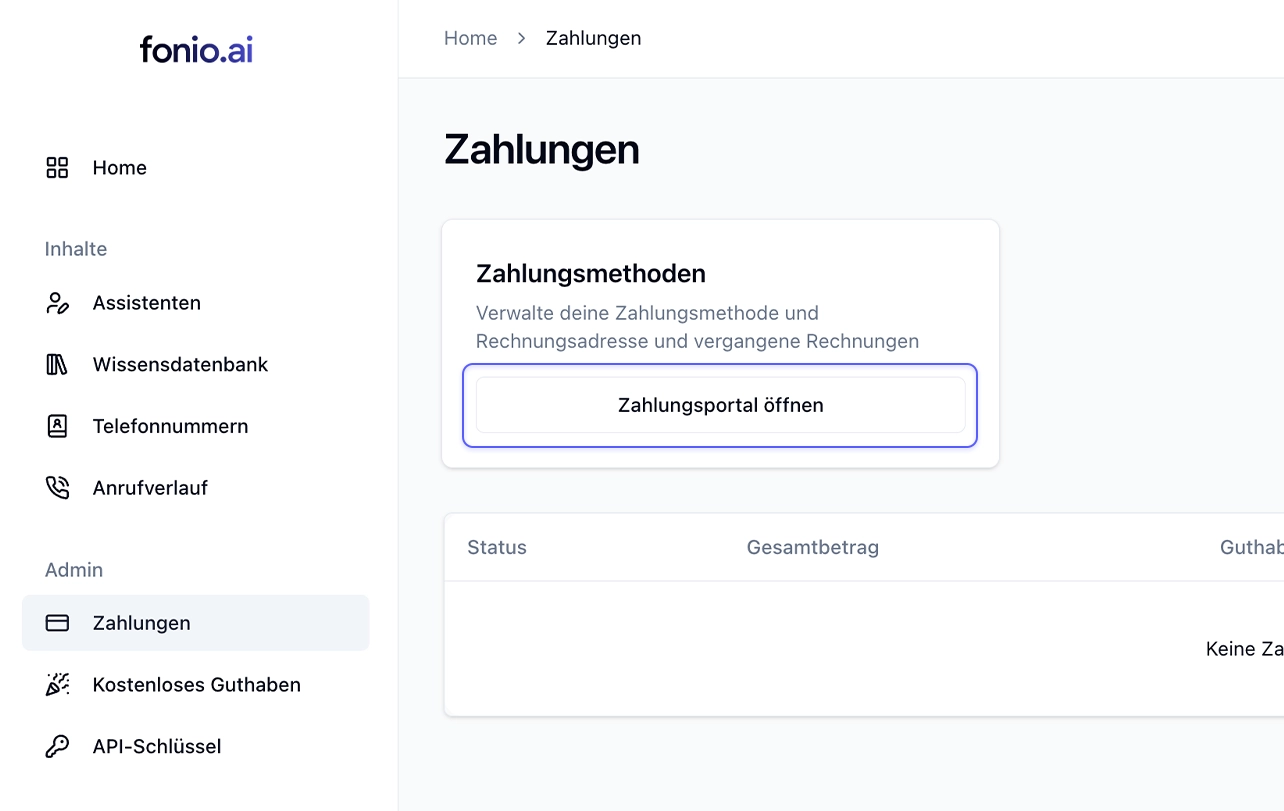Click the Status column header

(497, 547)
